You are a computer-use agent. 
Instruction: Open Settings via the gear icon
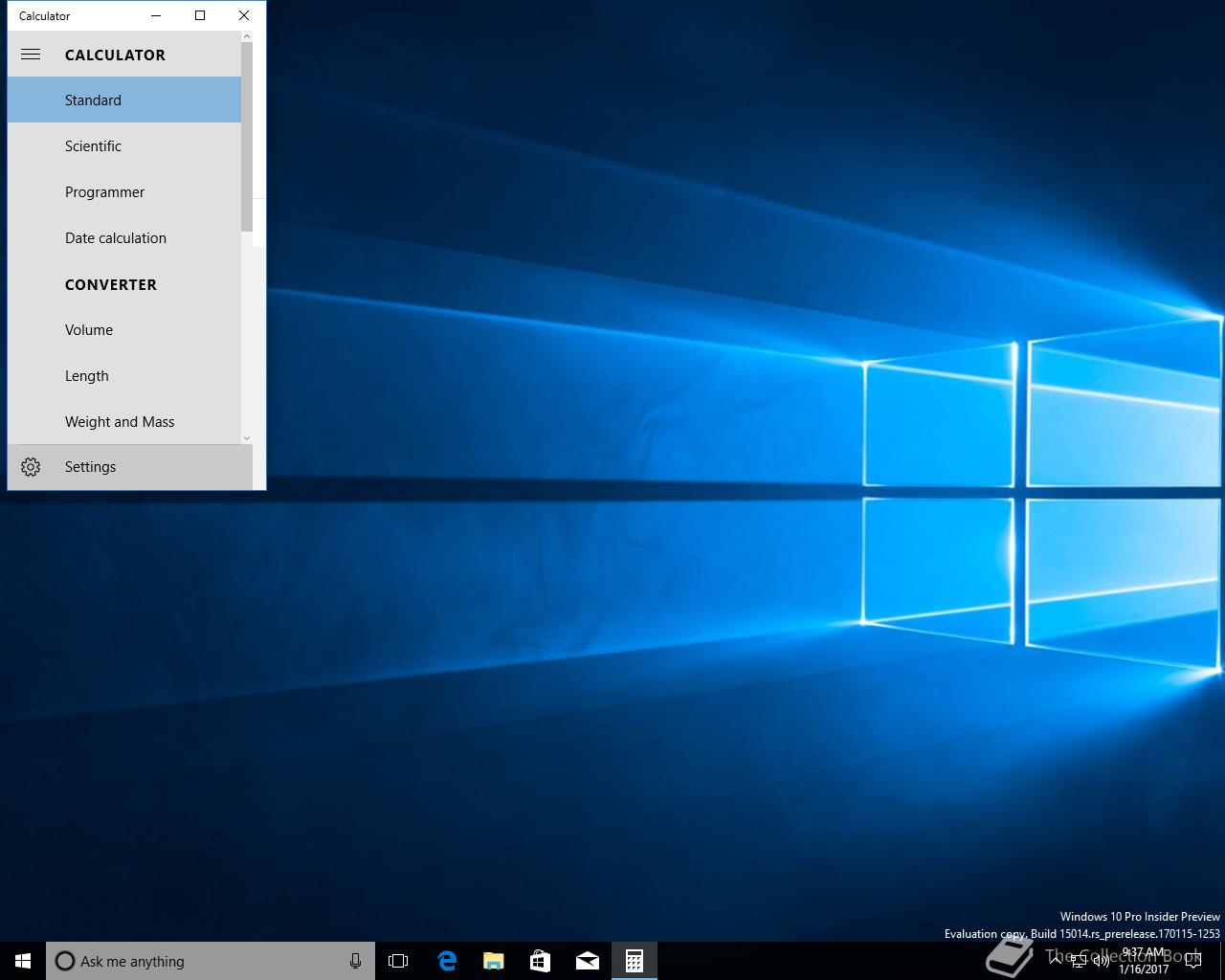[x=31, y=467]
